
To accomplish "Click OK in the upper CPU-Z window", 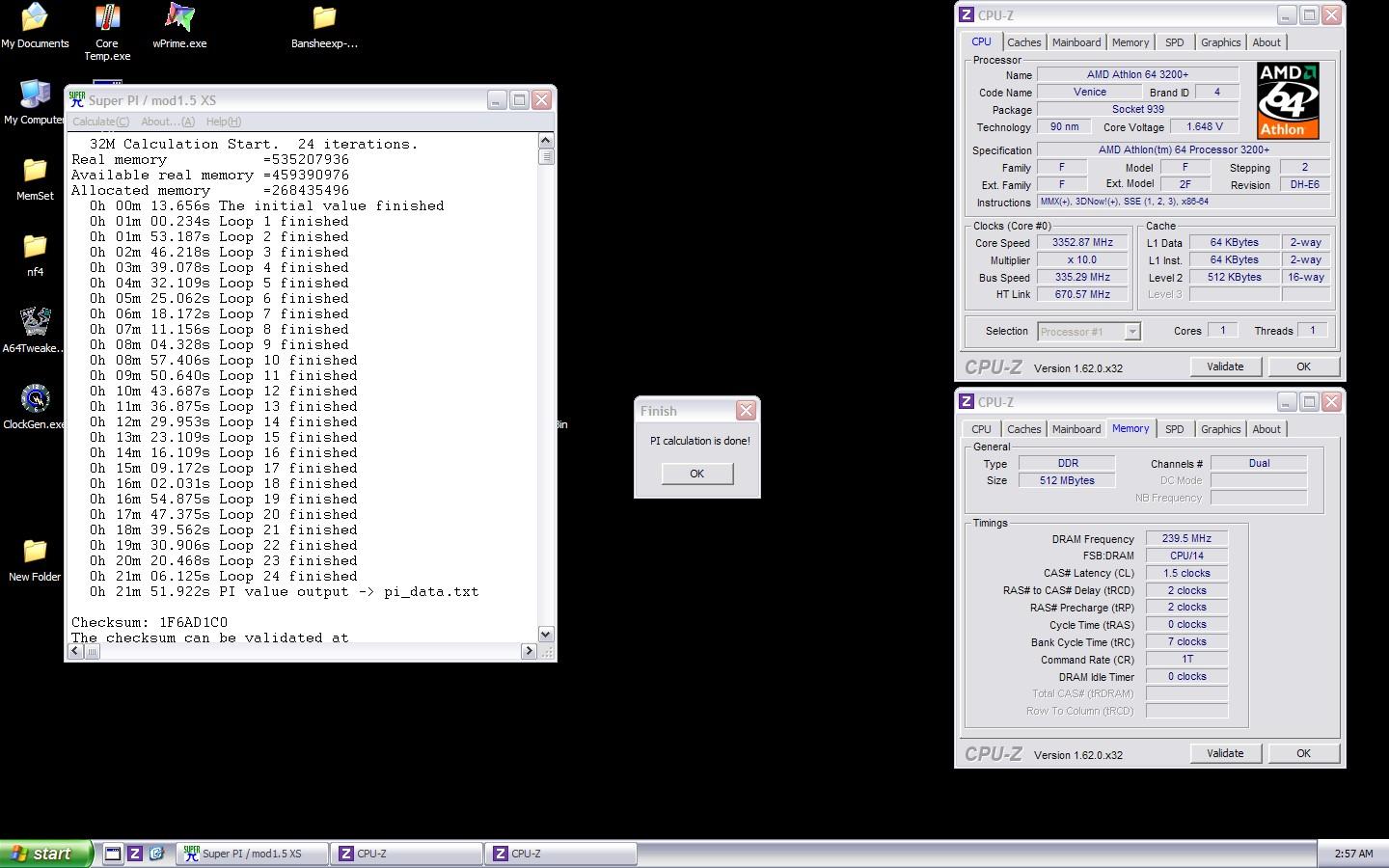I will [x=1303, y=366].
